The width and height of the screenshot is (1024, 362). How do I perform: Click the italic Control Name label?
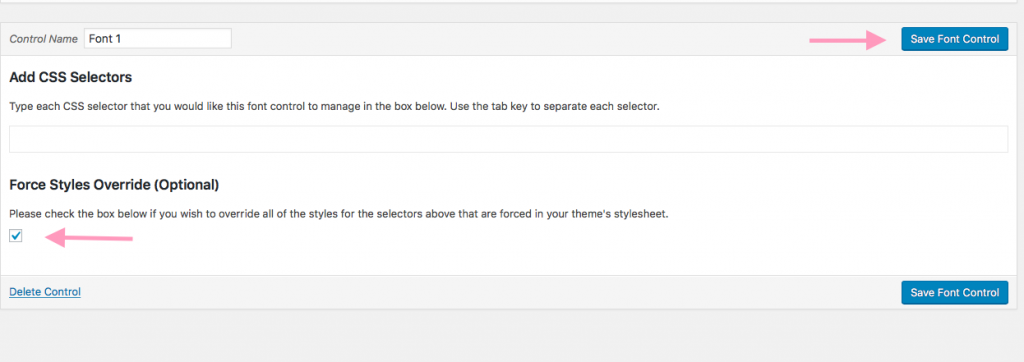point(43,39)
